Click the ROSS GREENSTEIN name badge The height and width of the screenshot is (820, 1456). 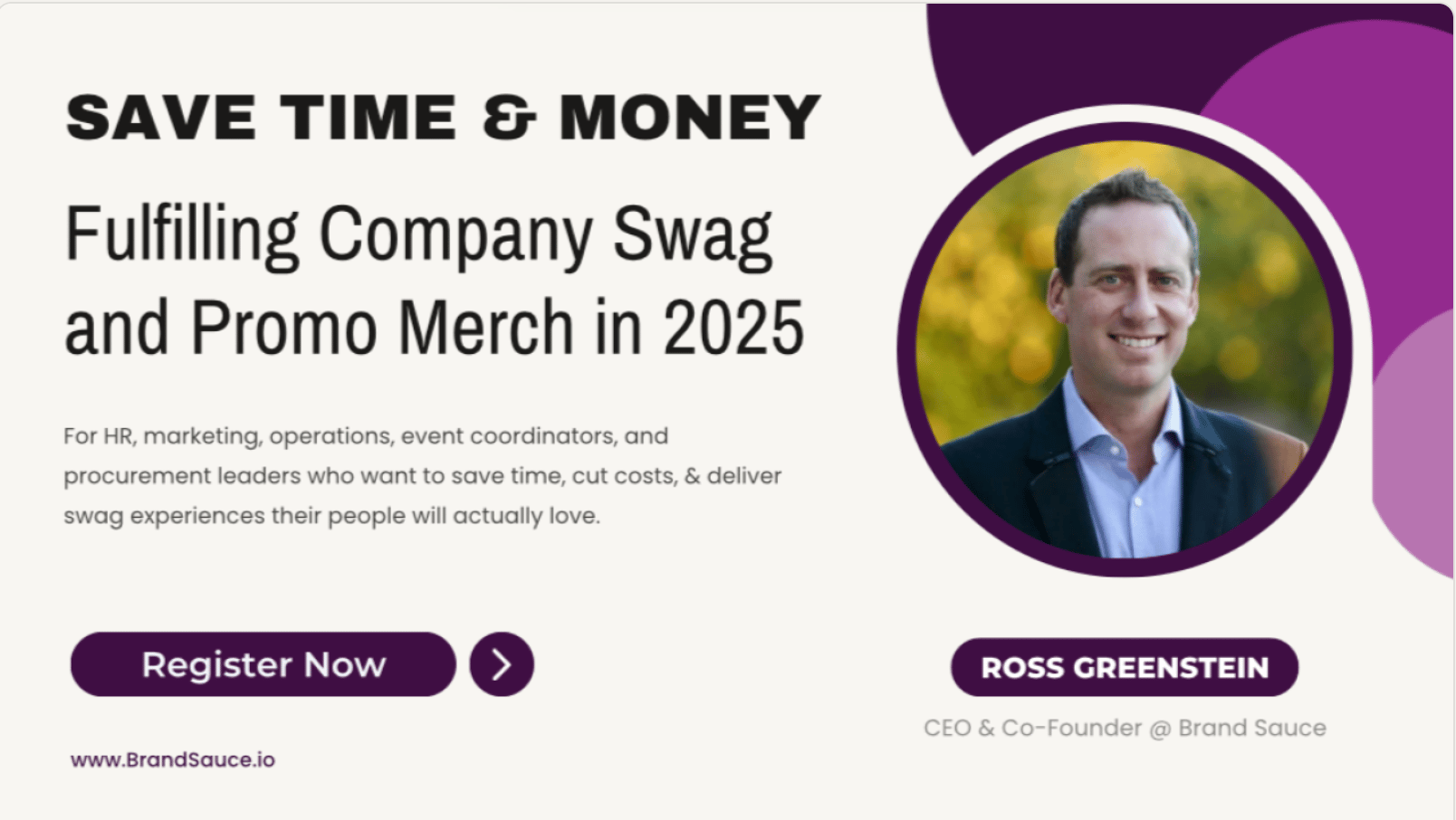[1125, 668]
